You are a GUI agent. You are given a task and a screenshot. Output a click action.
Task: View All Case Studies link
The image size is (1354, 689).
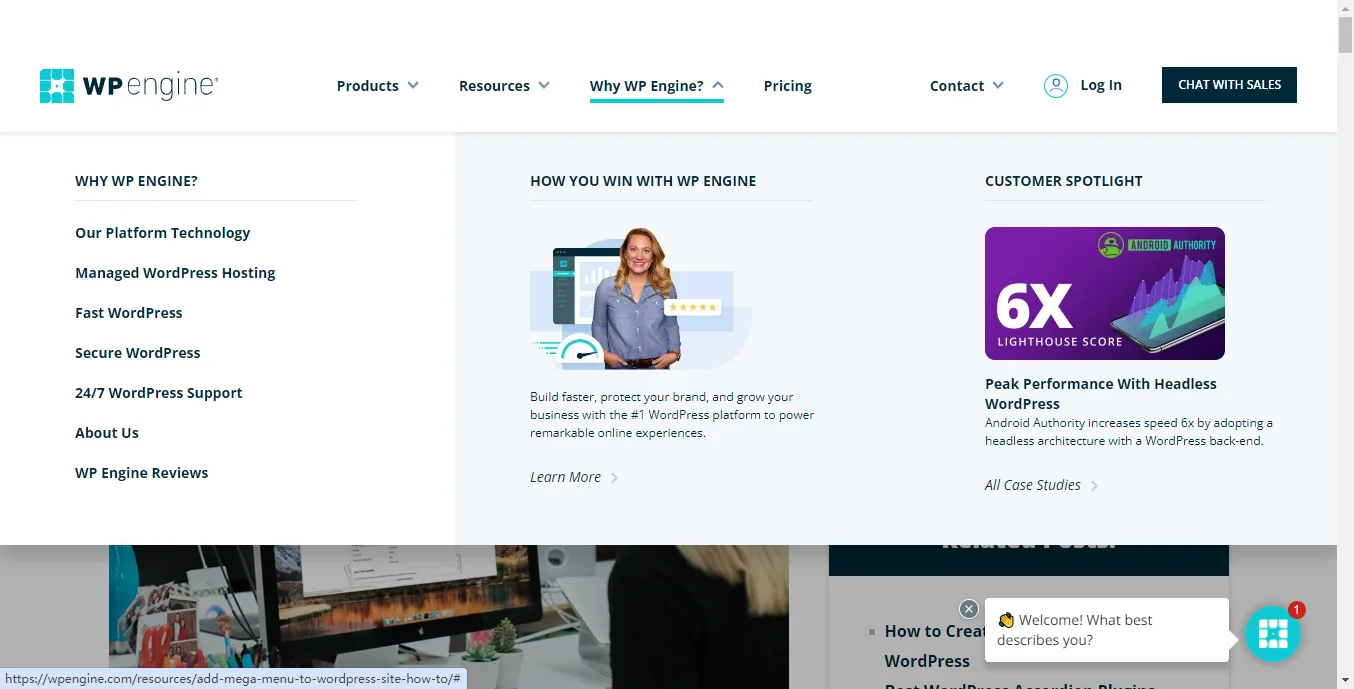tap(1033, 485)
